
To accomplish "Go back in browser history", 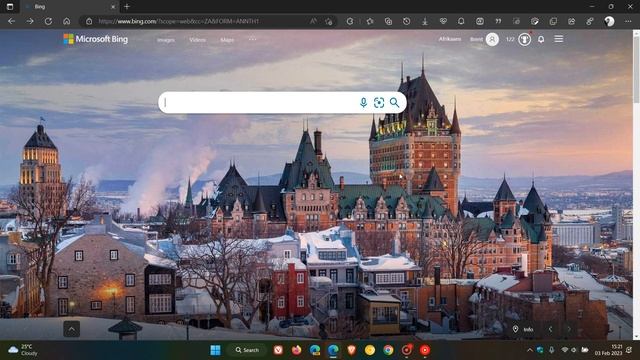I will (11, 21).
